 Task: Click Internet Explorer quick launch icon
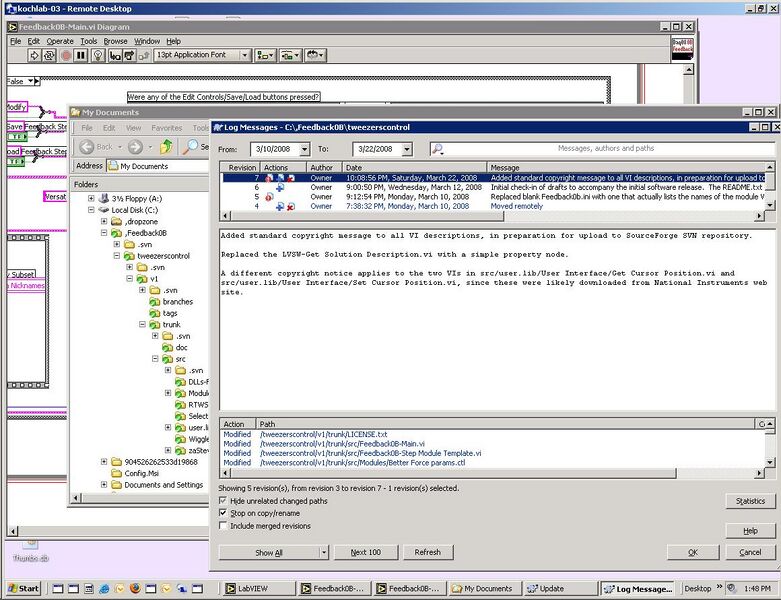[x=104, y=589]
